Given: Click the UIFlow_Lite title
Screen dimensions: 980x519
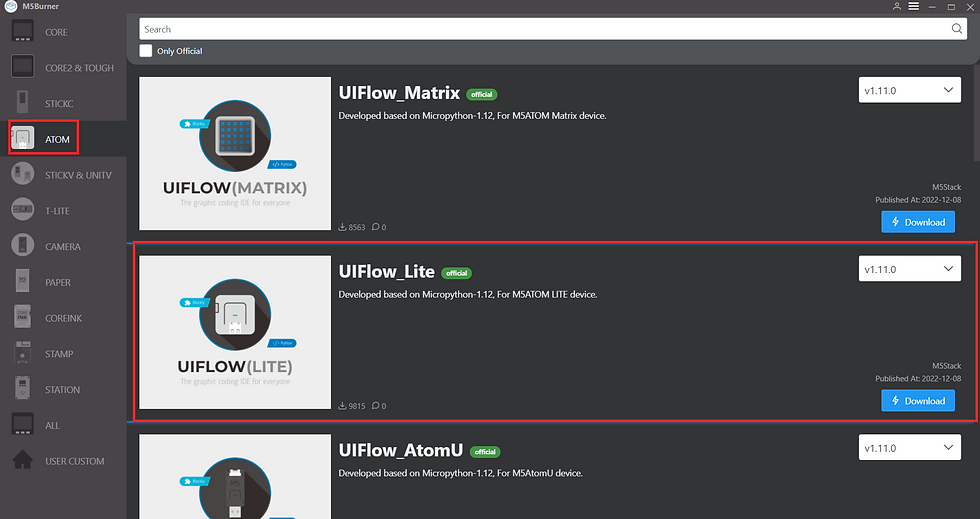Looking at the screenshot, I should 386,271.
